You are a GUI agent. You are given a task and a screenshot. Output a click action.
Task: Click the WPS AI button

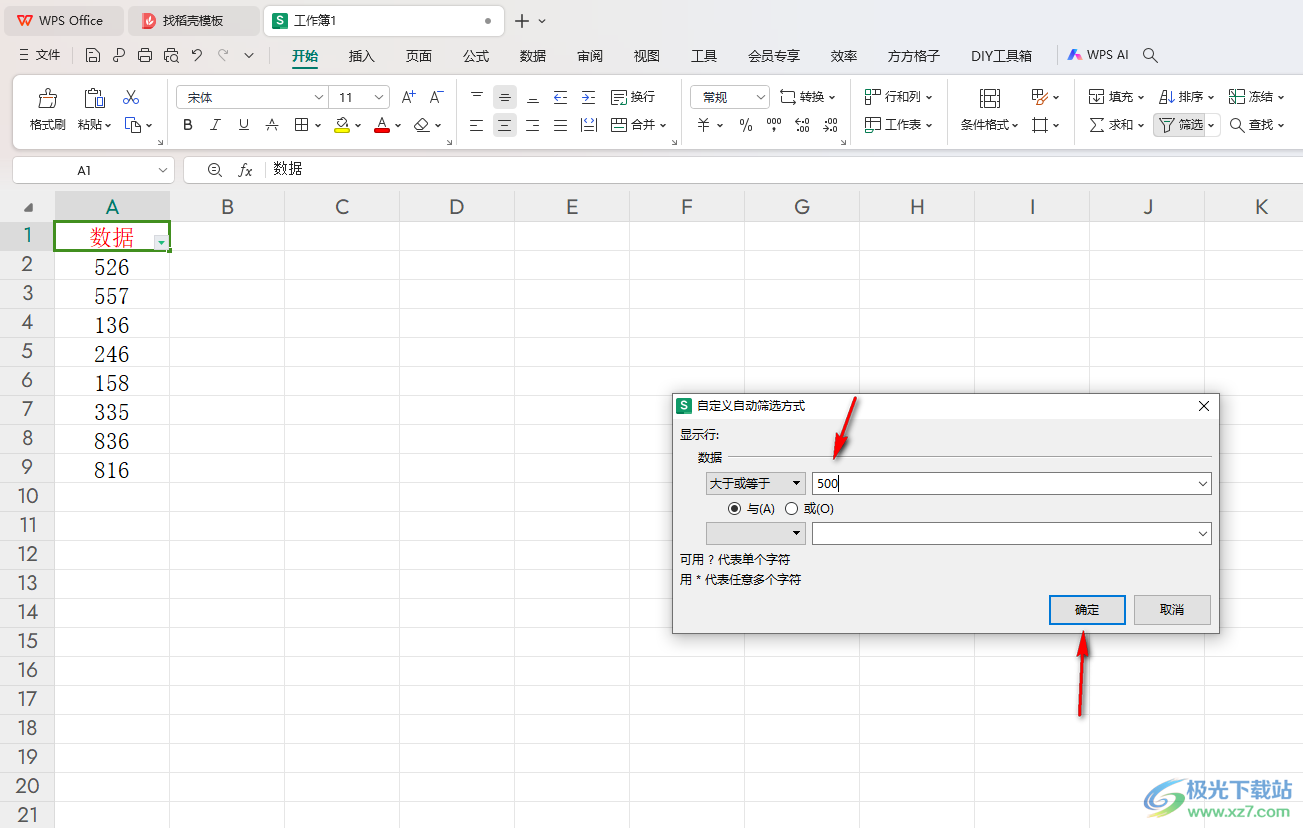[x=1098, y=56]
